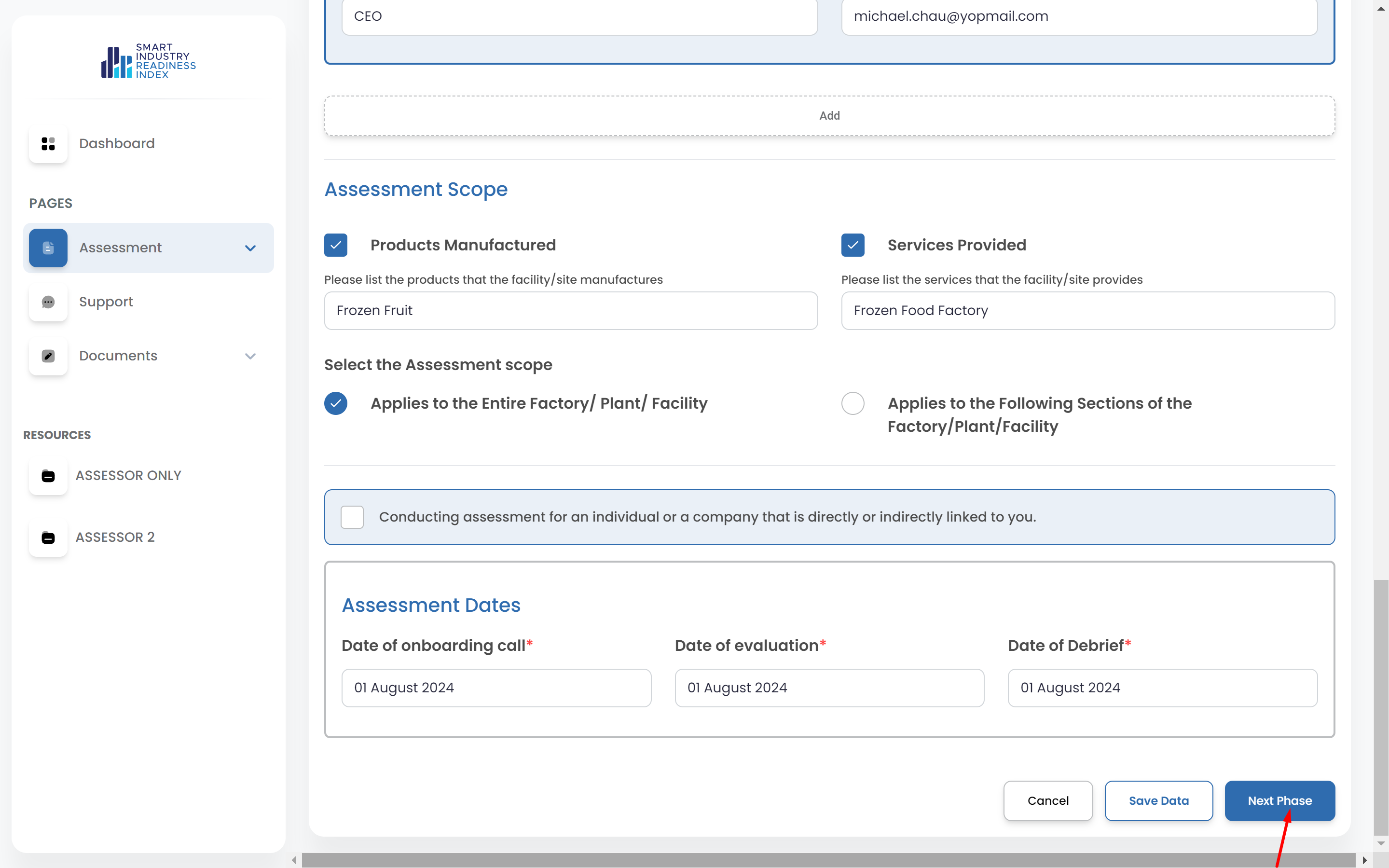This screenshot has height=868, width=1389.
Task: Click the Assessment document icon
Action: pos(48,248)
